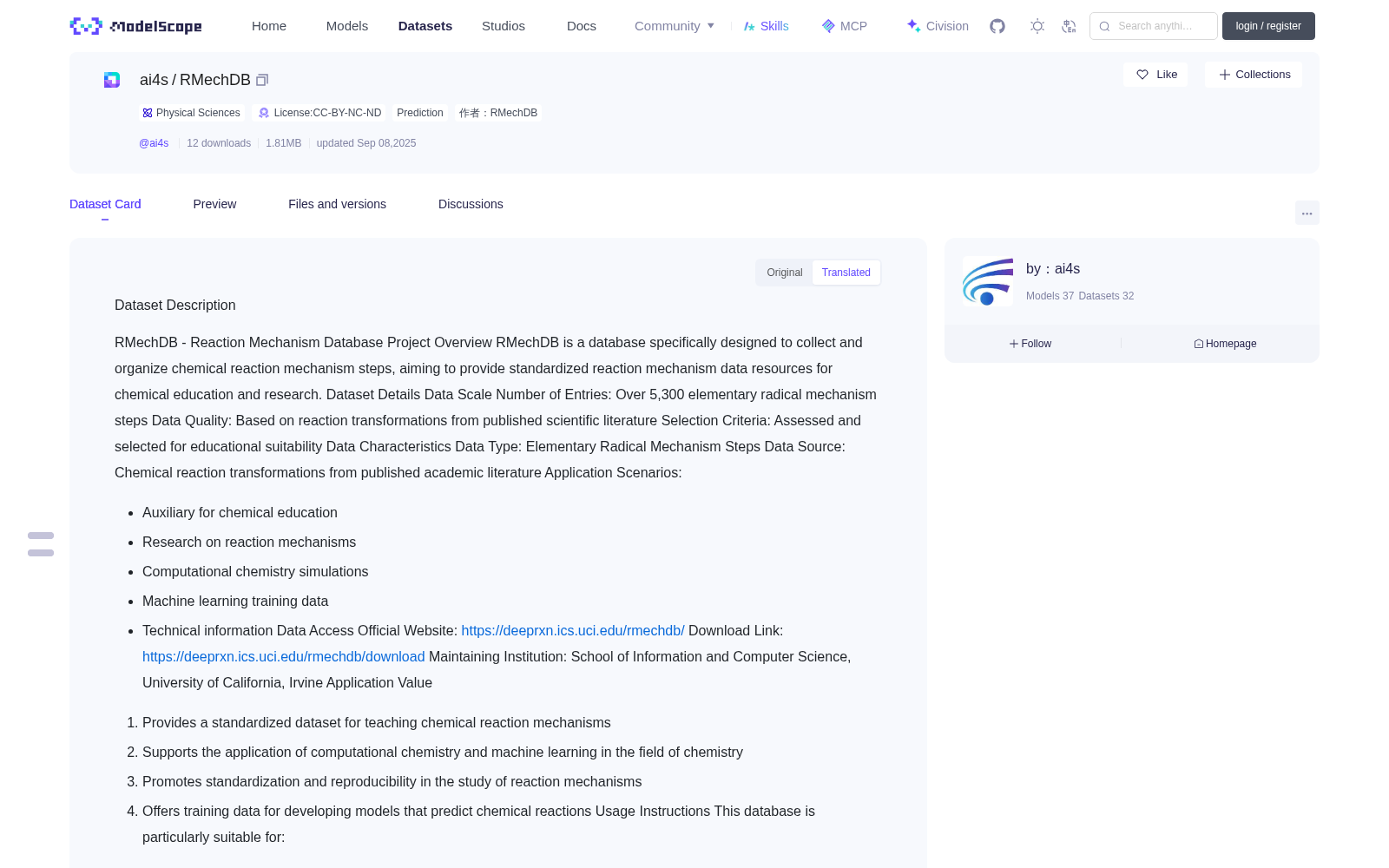Click the '12 downloads' text
1389x868 pixels.
(x=219, y=143)
